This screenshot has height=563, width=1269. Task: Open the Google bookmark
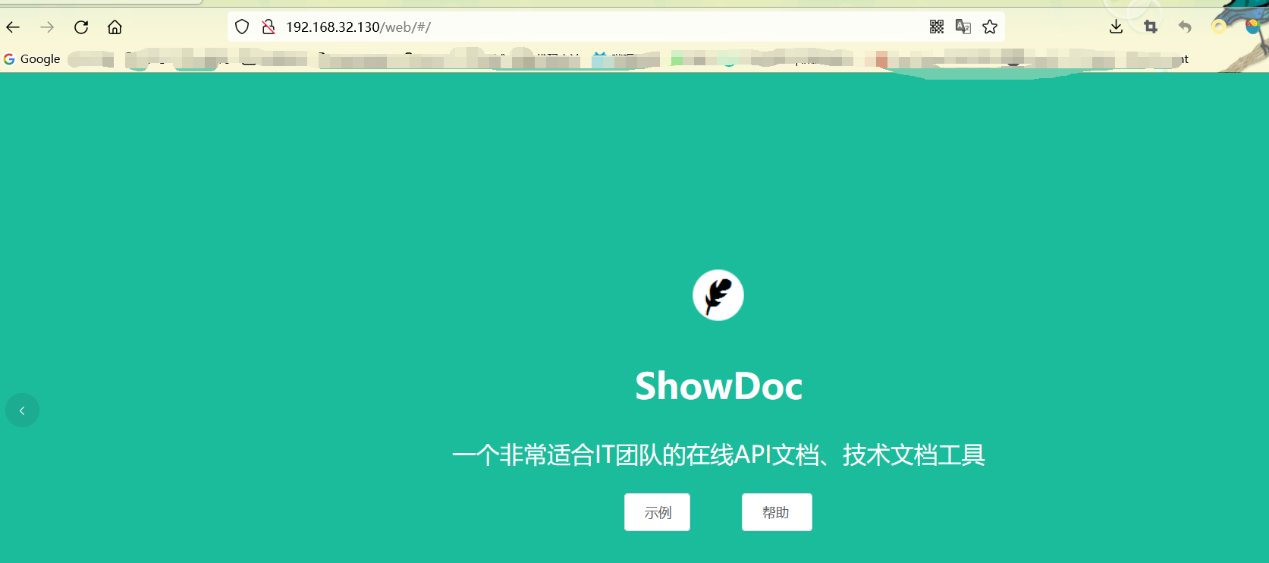[x=32, y=59]
